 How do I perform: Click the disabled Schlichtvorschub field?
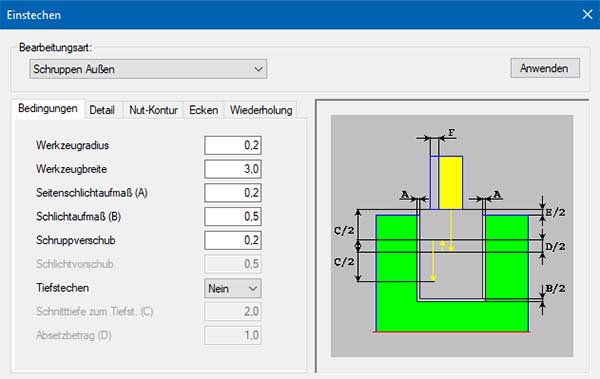click(233, 264)
